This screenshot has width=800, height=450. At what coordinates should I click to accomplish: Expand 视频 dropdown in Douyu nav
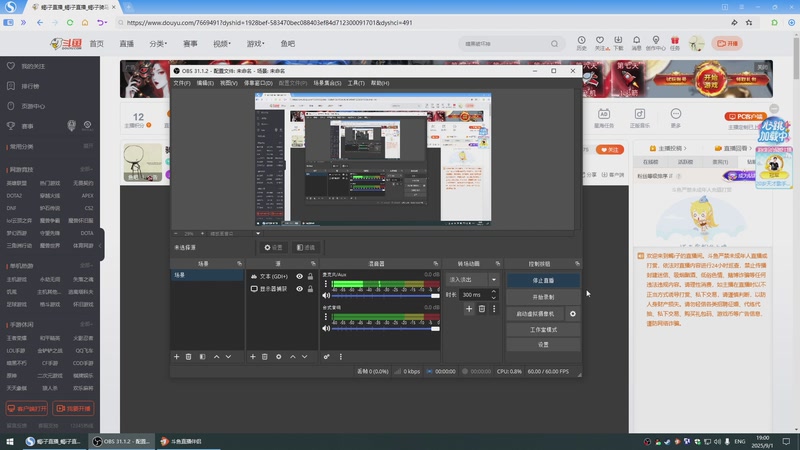tap(222, 44)
